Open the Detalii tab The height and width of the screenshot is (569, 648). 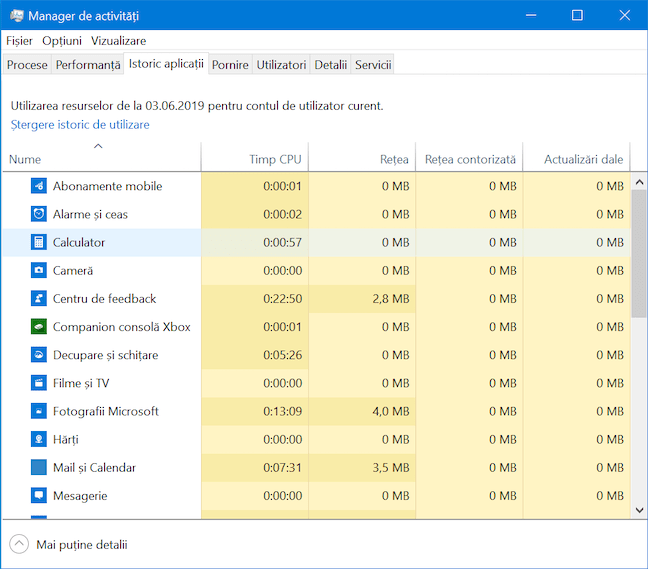pos(331,65)
